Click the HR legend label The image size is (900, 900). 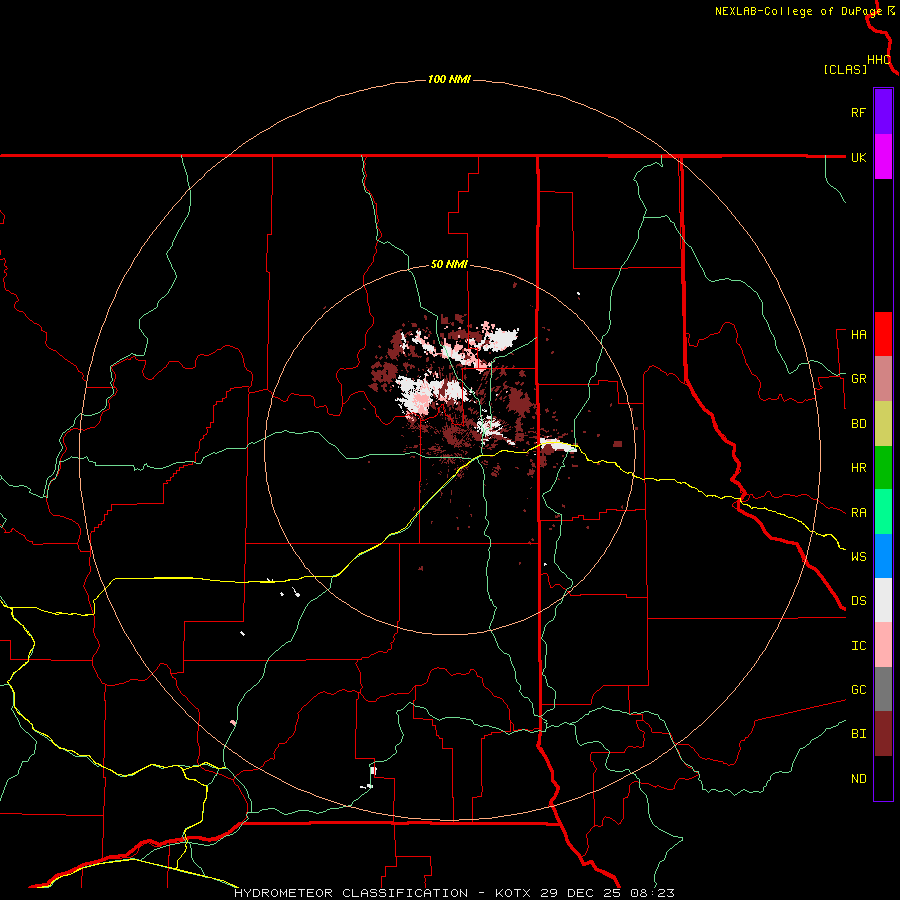858,468
